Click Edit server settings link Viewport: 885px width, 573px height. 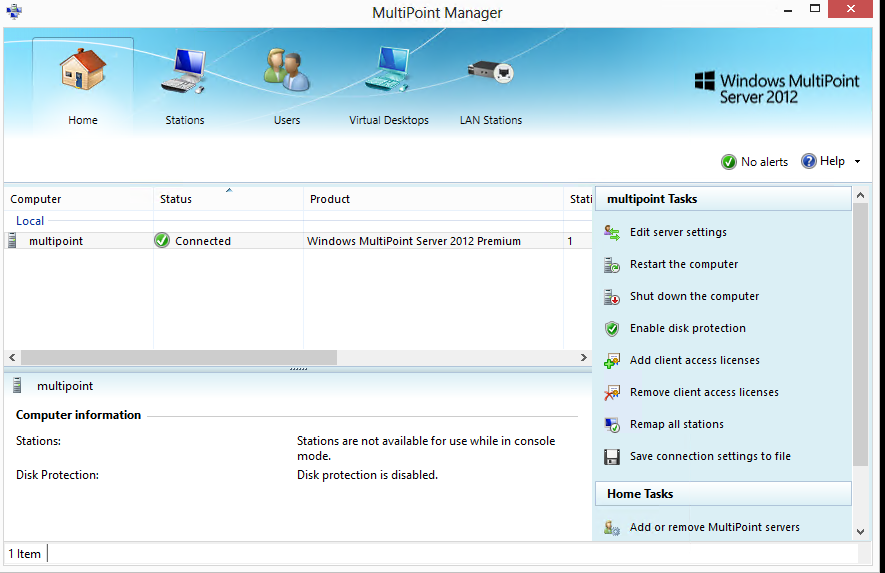(678, 232)
